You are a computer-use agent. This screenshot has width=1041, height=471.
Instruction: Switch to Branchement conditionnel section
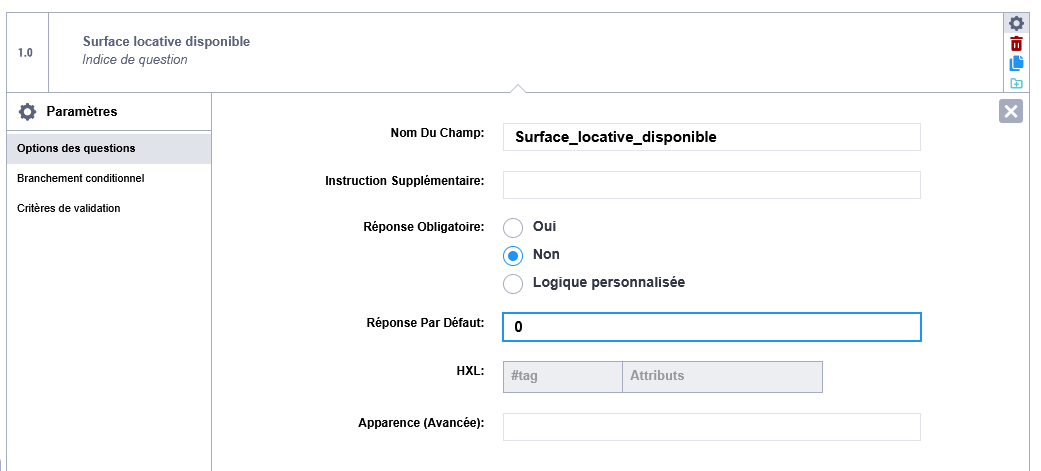(81, 178)
